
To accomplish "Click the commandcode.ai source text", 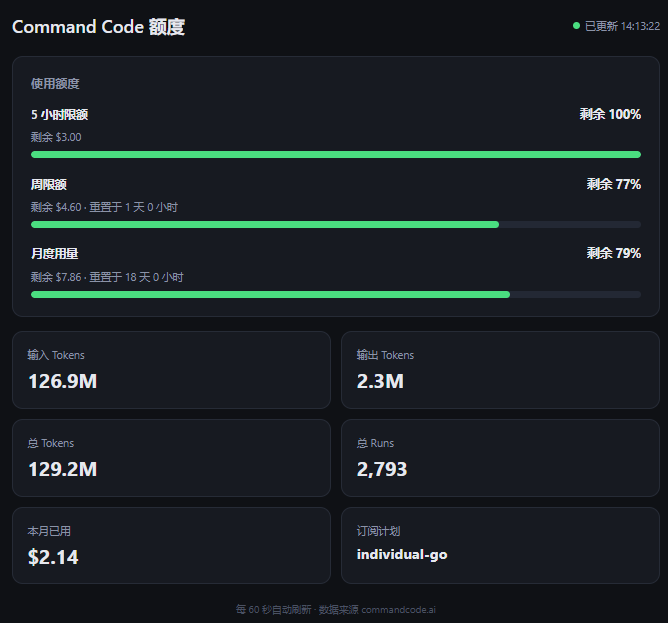I will pos(398,610).
